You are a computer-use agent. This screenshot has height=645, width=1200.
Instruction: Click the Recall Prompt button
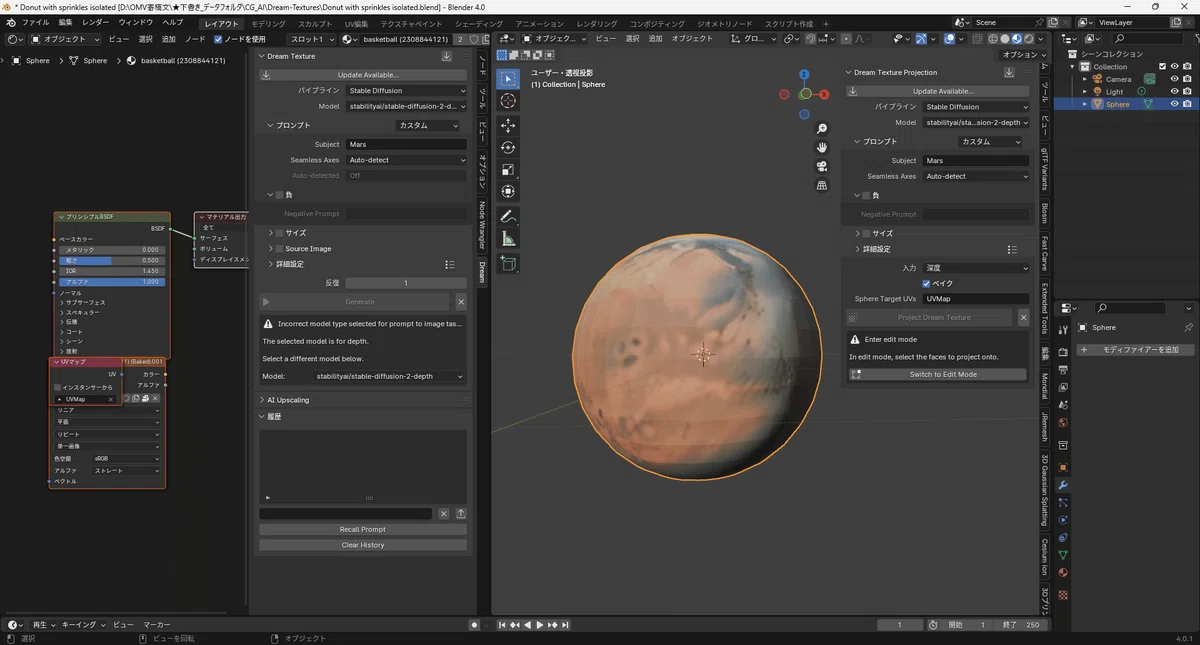[363, 529]
